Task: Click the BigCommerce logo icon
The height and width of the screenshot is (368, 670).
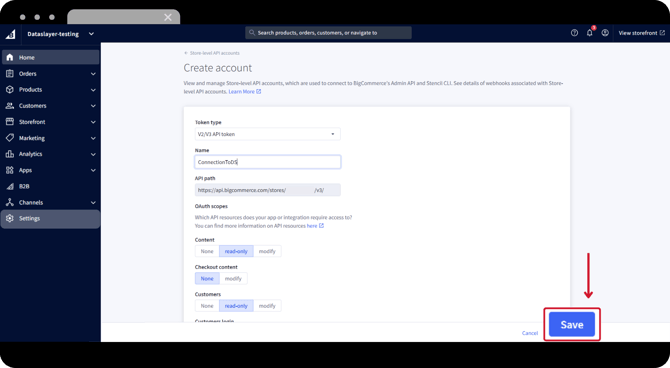Action: click(x=10, y=34)
